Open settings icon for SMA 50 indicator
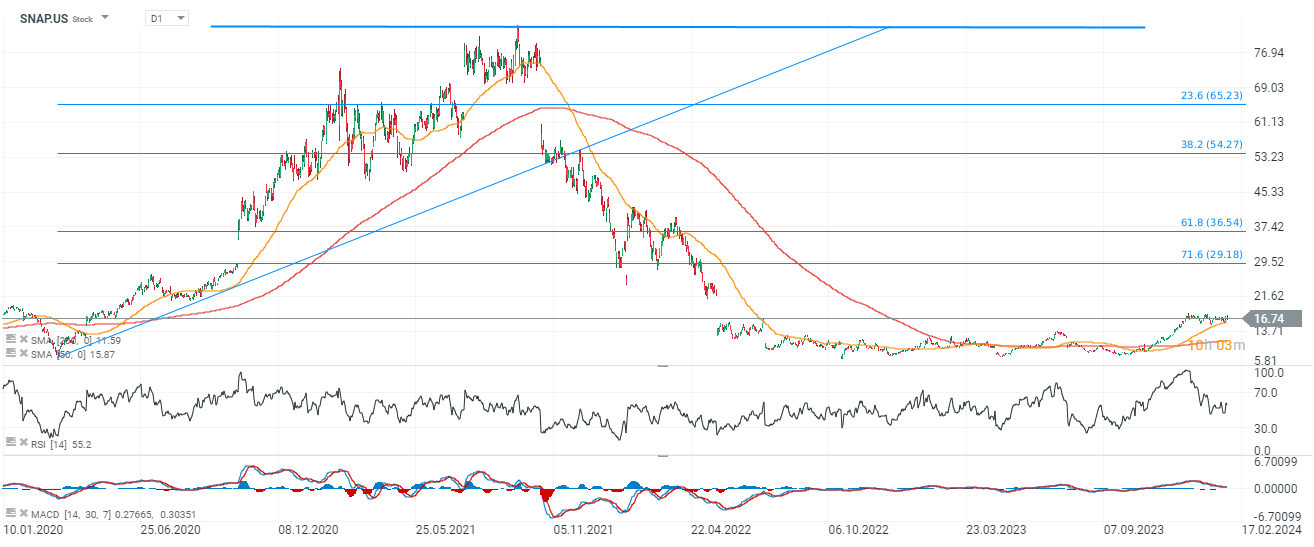 pyautogui.click(x=10, y=353)
